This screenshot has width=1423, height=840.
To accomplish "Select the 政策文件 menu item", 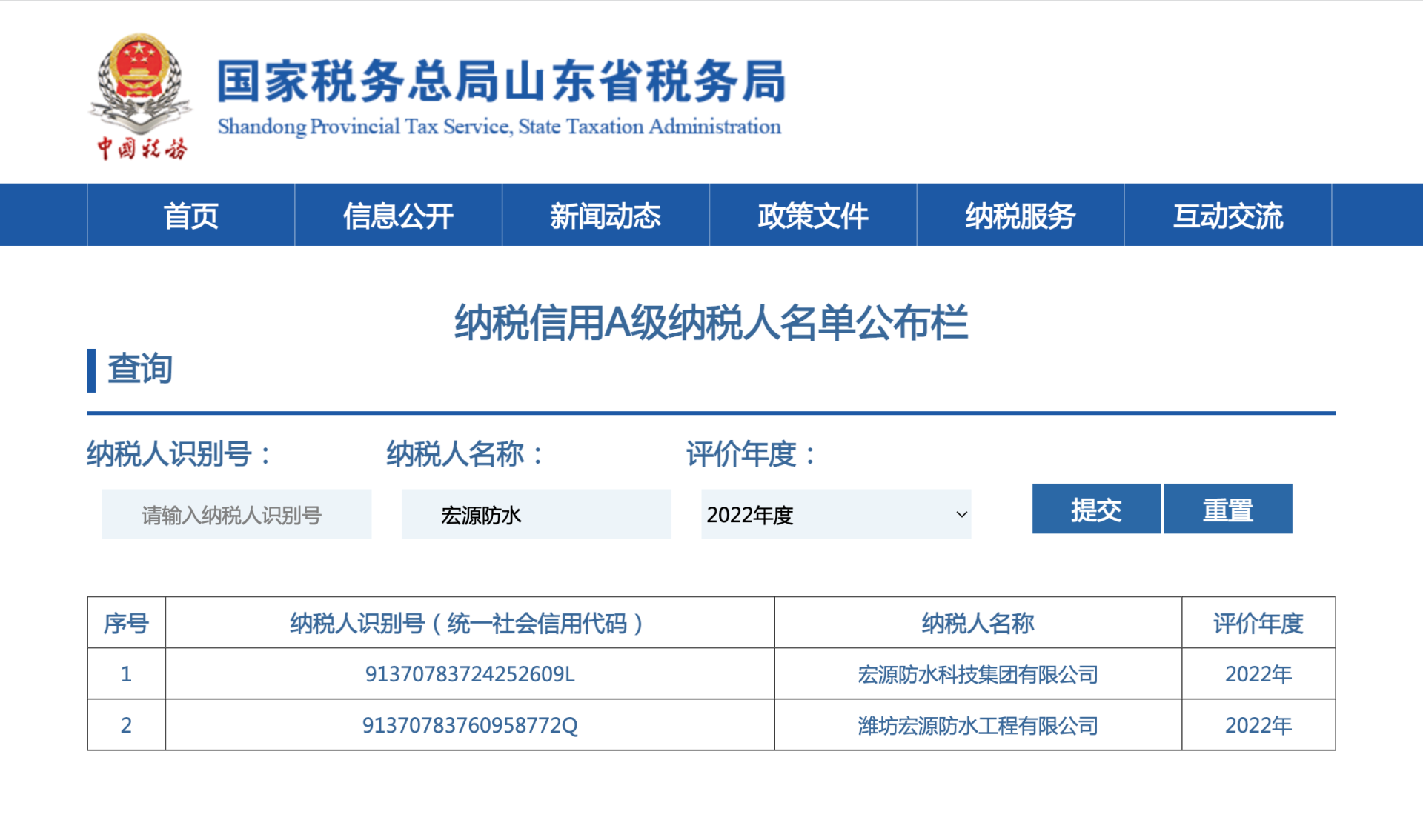I will 813,216.
